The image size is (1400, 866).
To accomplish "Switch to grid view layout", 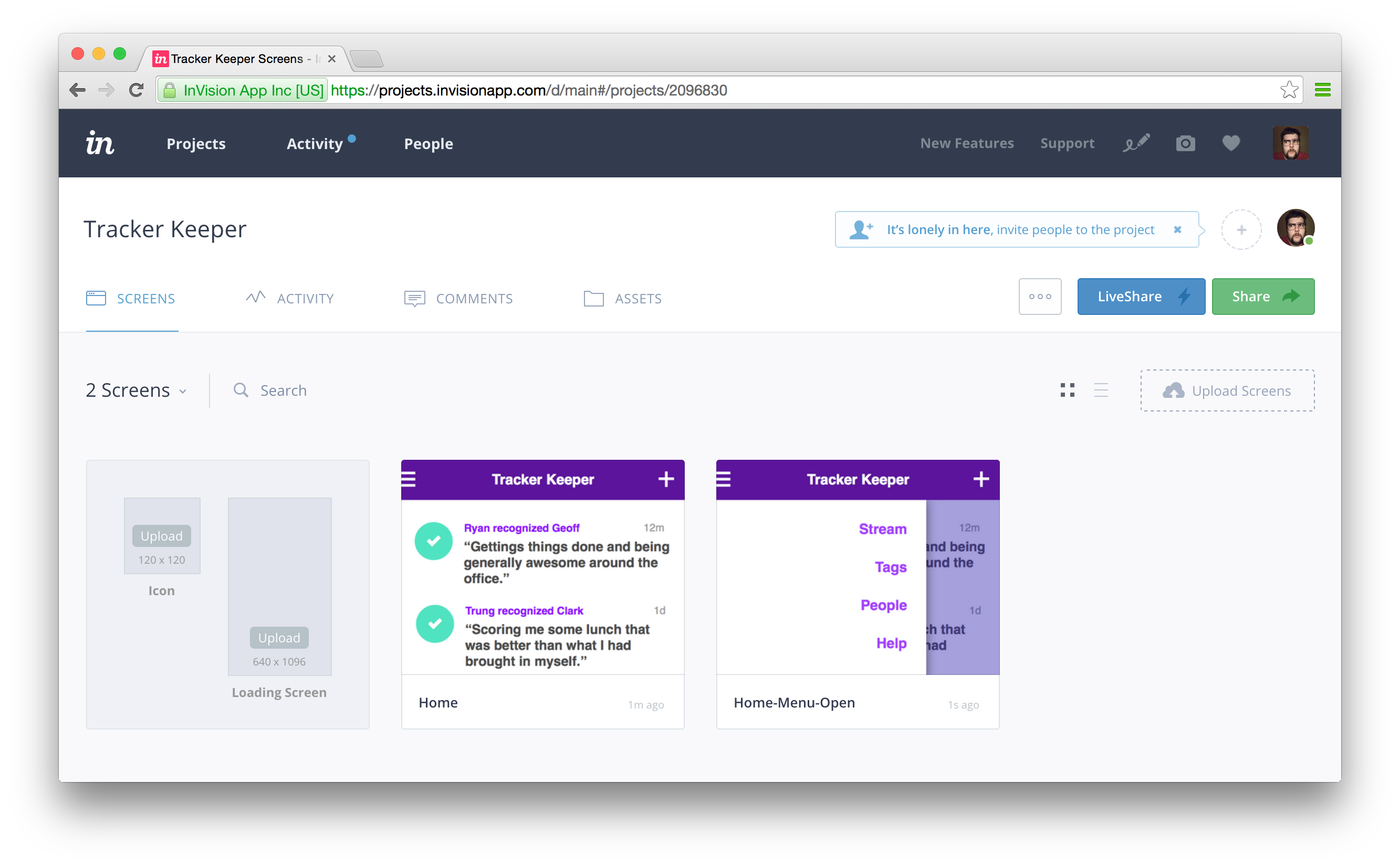I will coord(1067,390).
